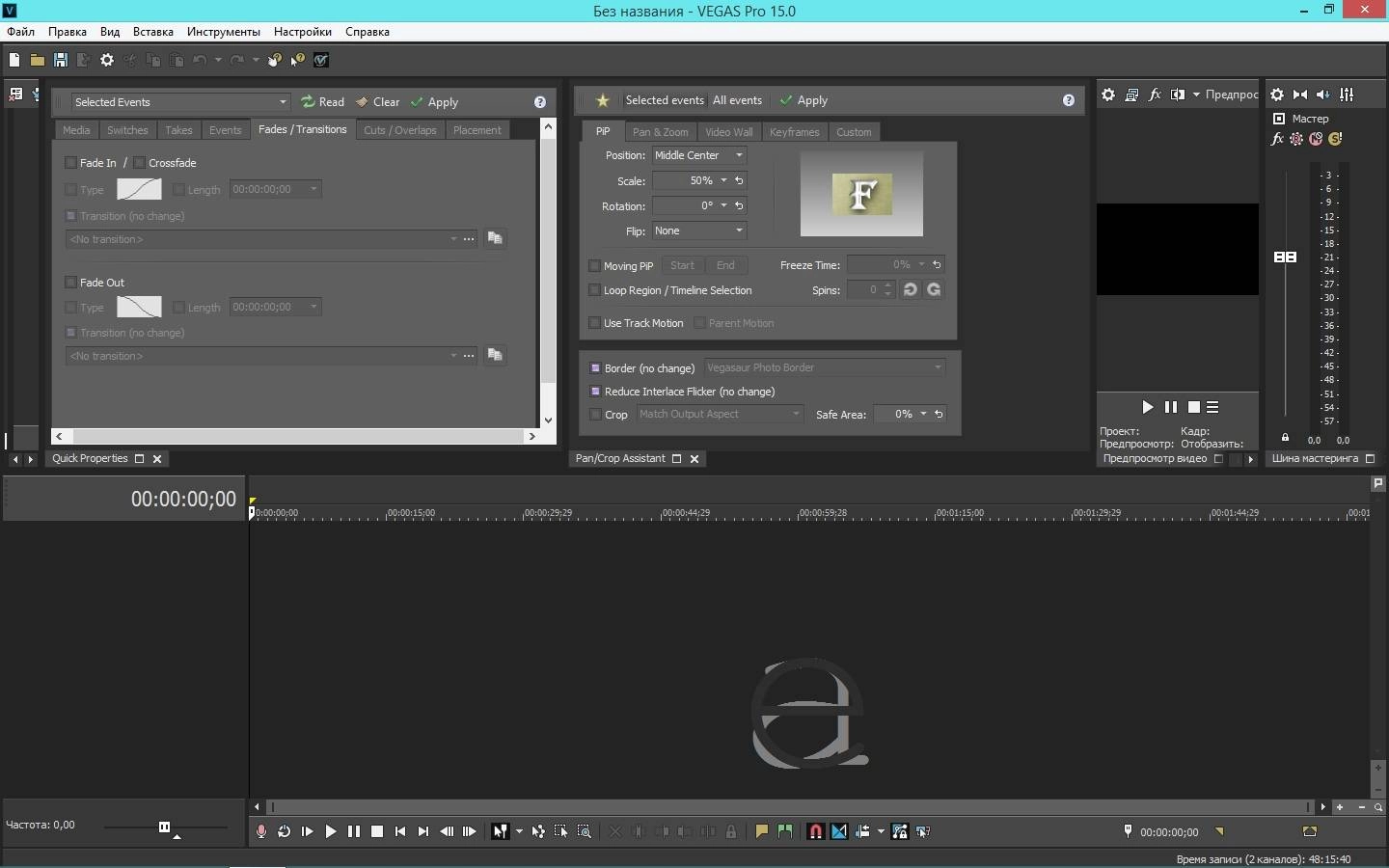Enable snapping with the magnet icon
The image size is (1389, 868).
tap(816, 831)
